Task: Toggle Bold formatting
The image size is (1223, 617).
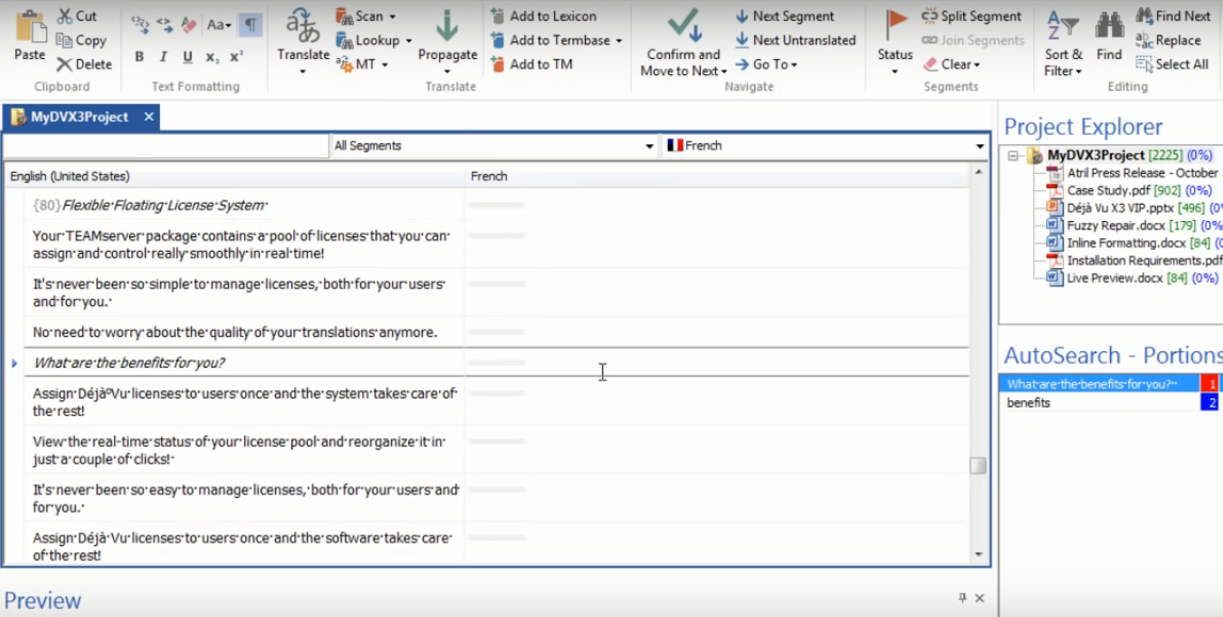Action: [x=139, y=57]
